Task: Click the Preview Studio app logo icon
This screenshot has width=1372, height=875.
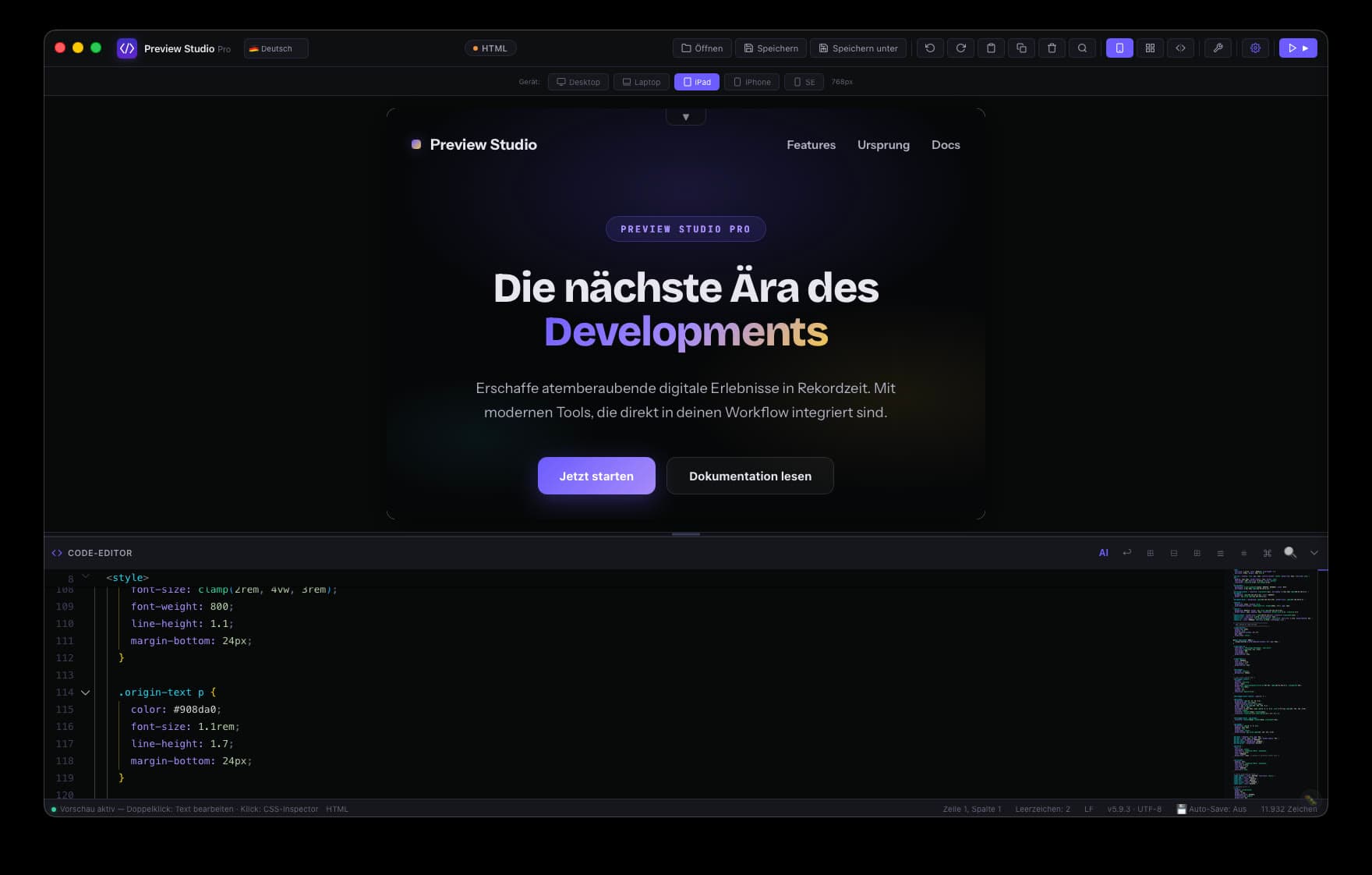Action: click(x=126, y=48)
